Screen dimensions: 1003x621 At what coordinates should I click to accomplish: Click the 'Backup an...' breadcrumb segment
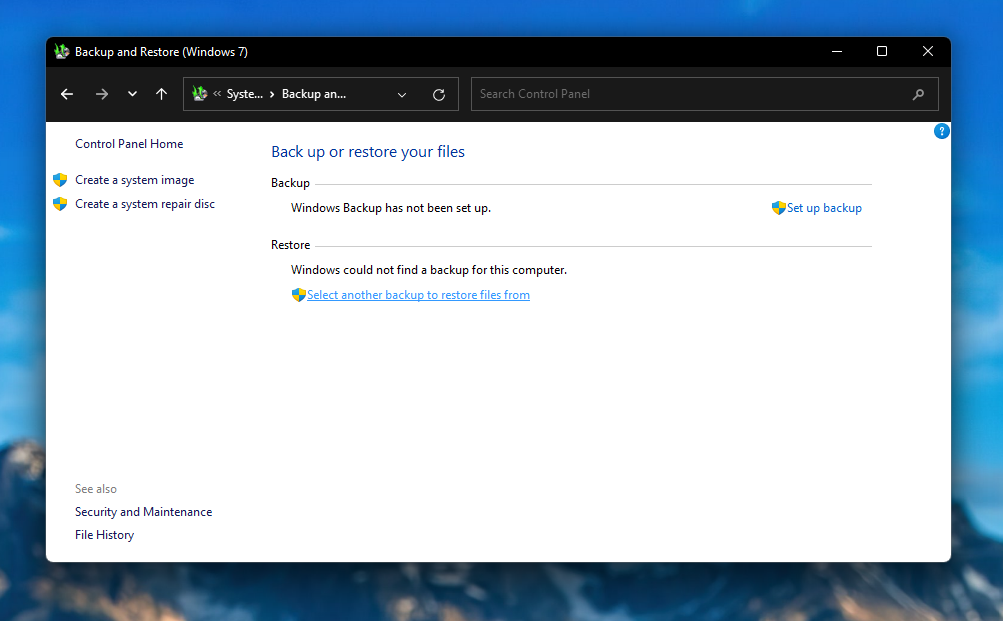[x=313, y=94]
